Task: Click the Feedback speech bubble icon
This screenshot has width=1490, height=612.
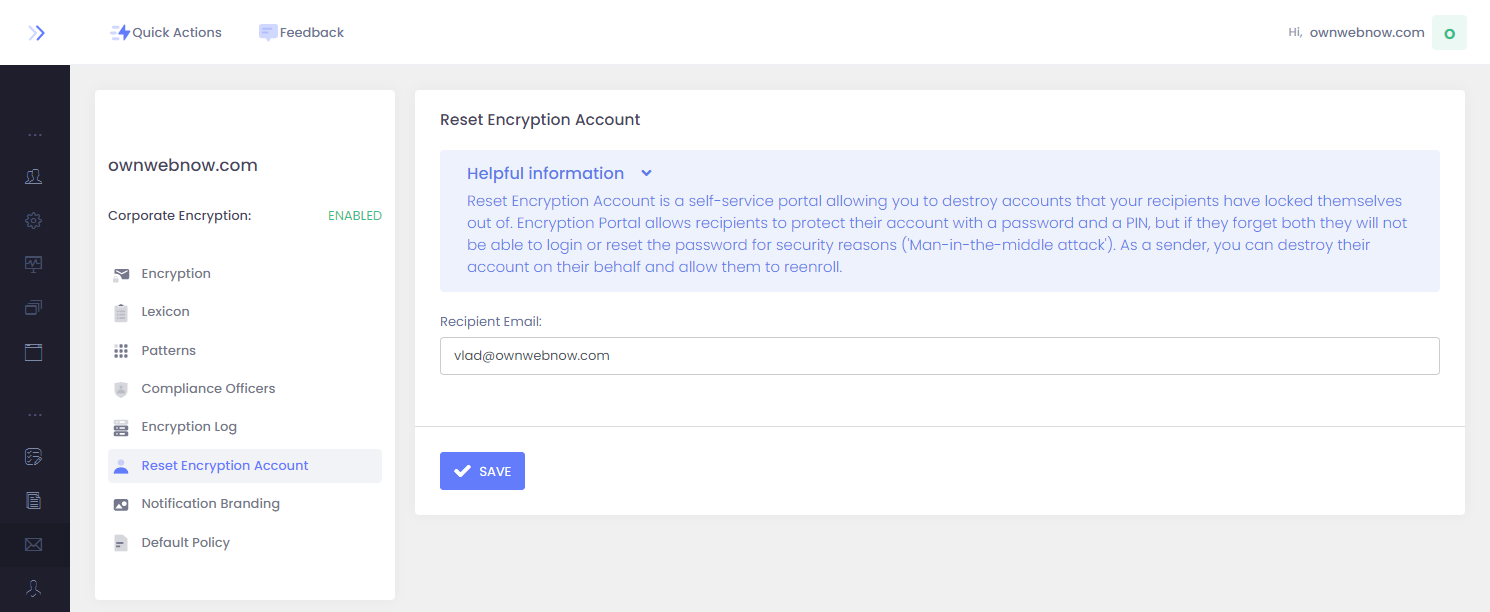Action: click(x=267, y=32)
